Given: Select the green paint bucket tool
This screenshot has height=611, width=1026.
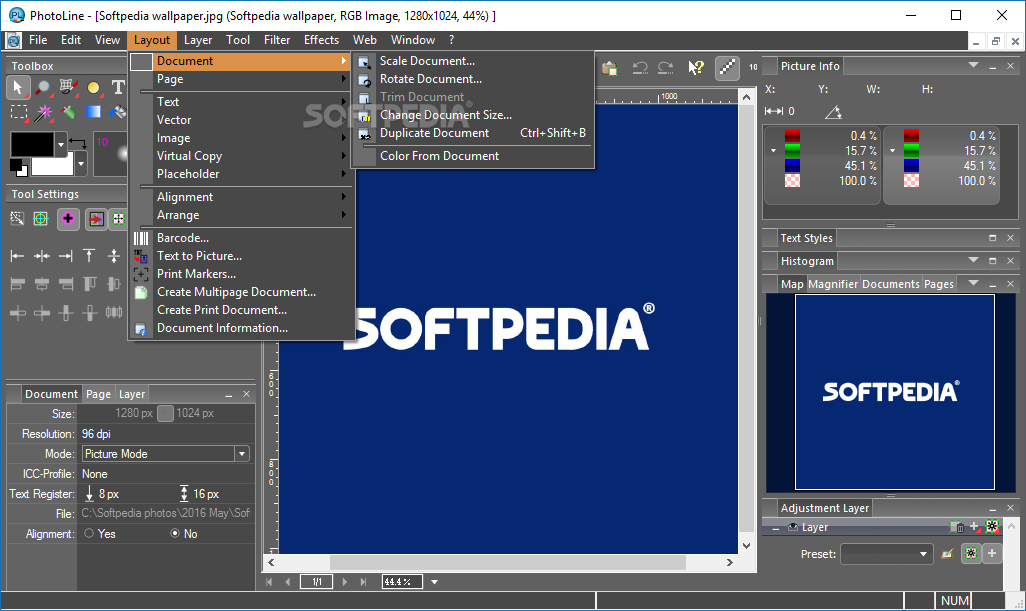Looking at the screenshot, I should coord(68,113).
